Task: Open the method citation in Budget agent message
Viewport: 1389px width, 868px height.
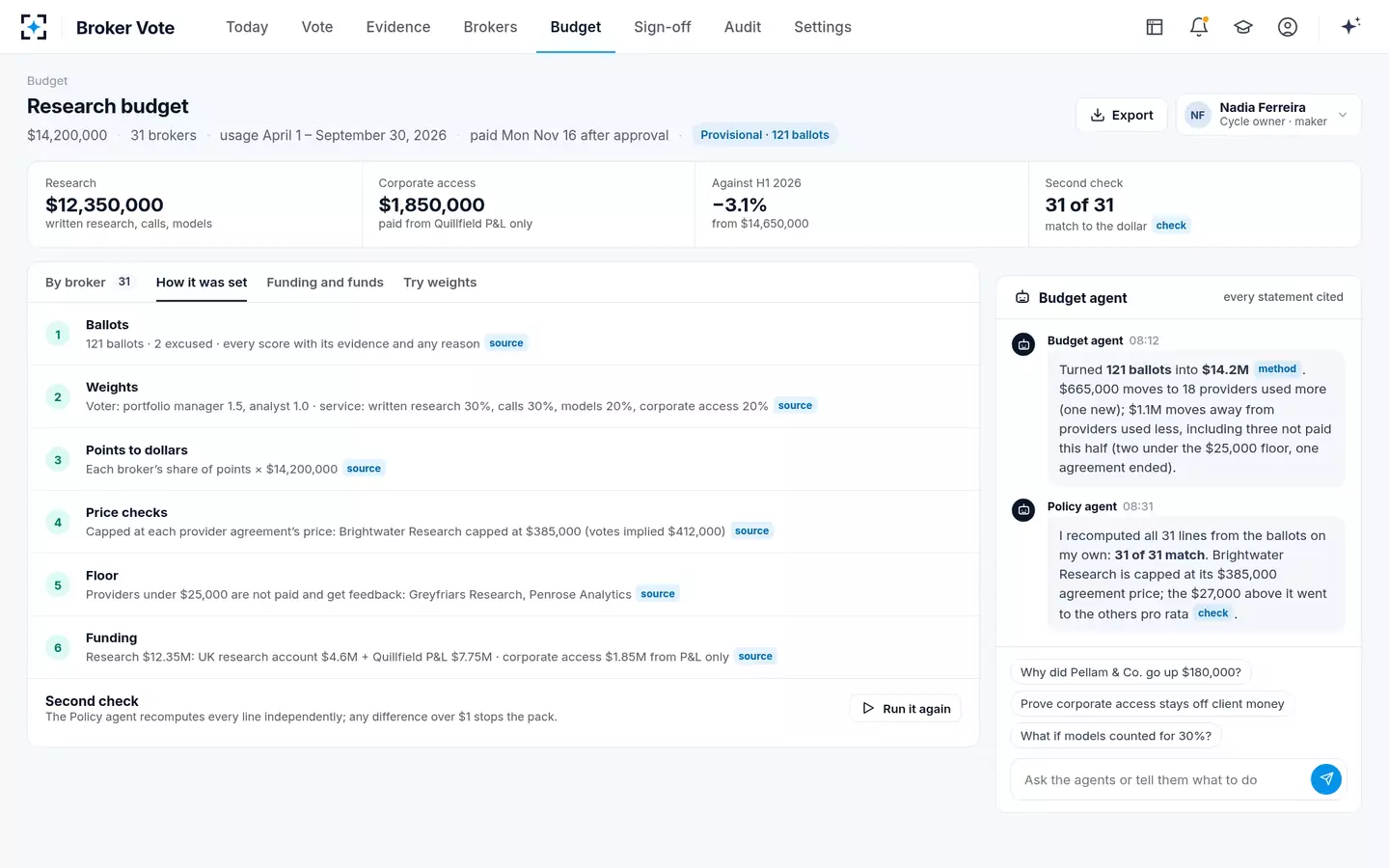Action: [x=1277, y=369]
